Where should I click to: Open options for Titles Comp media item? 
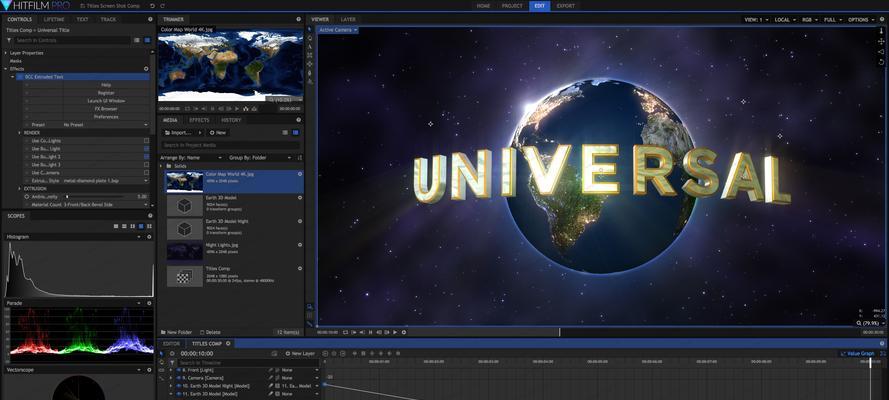coord(300,269)
